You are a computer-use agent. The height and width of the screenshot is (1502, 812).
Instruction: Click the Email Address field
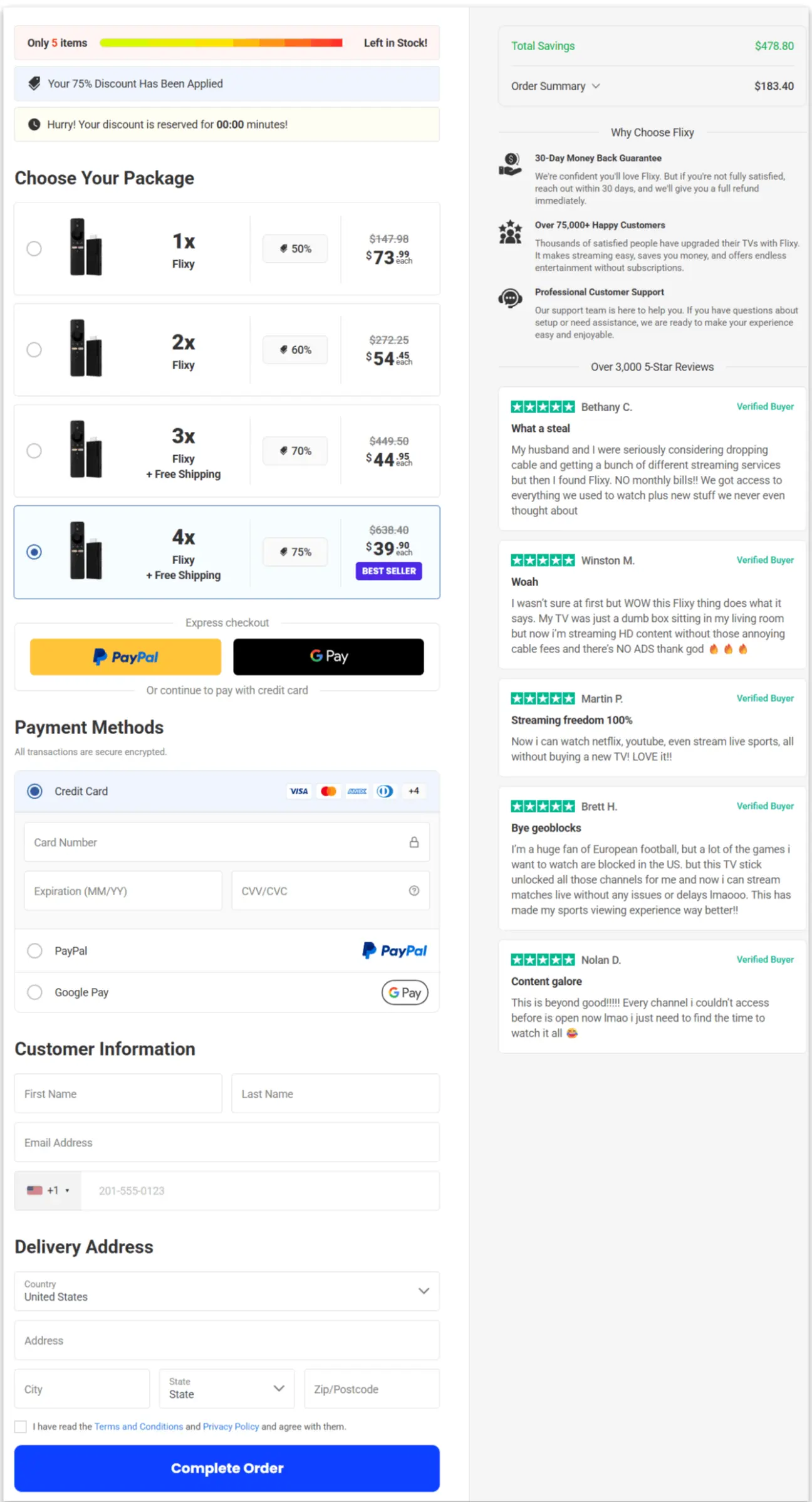[x=227, y=1142]
